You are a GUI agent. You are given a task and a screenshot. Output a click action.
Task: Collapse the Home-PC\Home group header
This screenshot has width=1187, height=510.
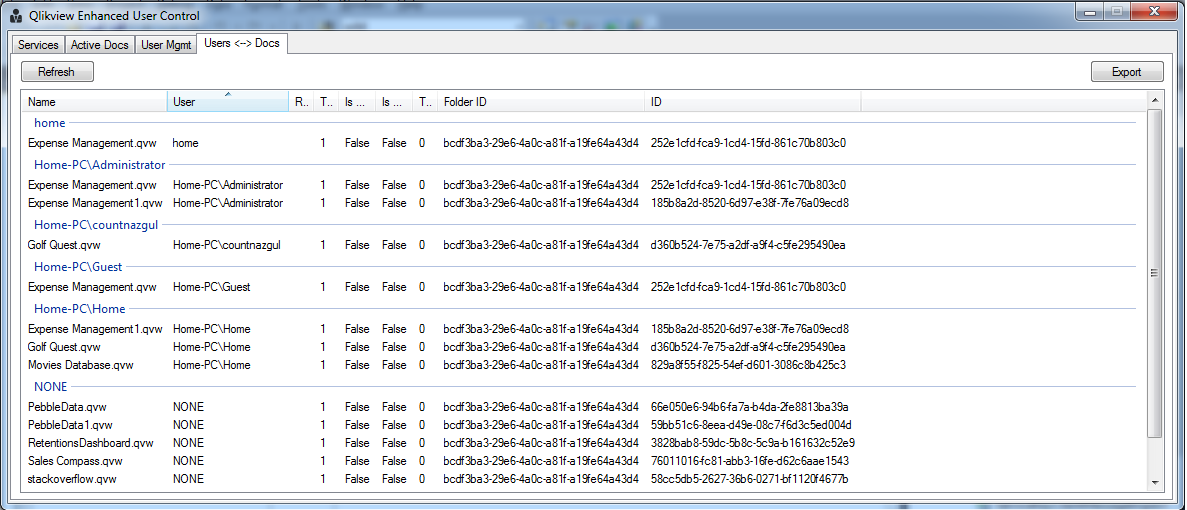pyautogui.click(x=79, y=309)
